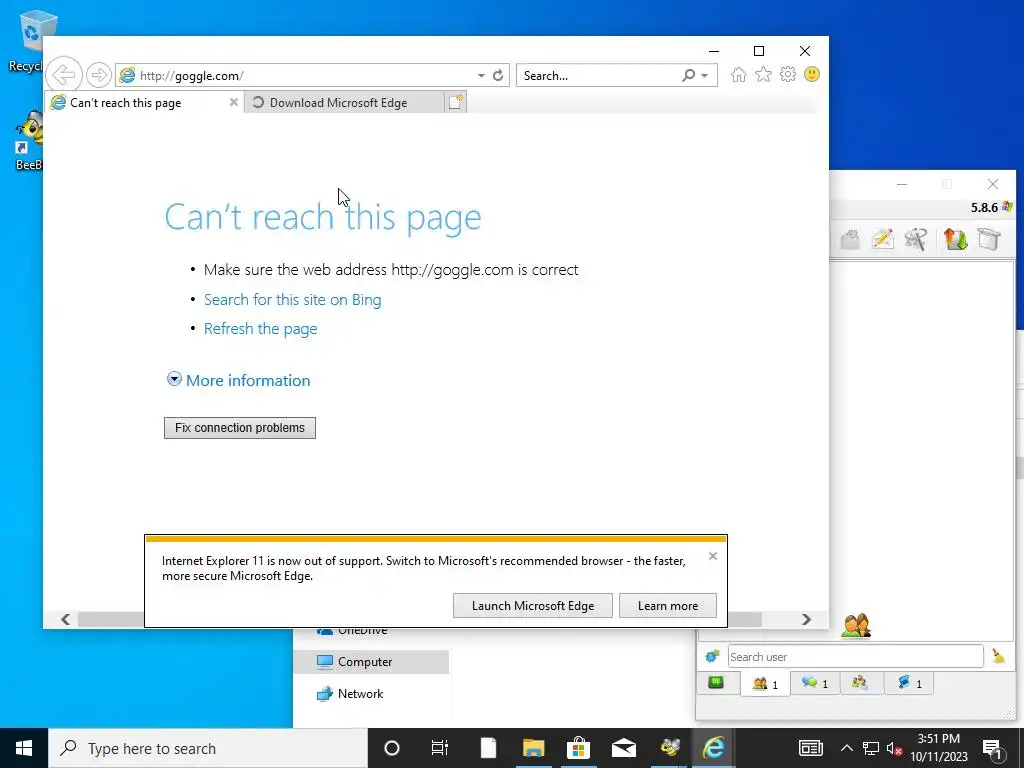Select the BeeBEEP groups tab
This screenshot has height=768, width=1024.
(860, 683)
